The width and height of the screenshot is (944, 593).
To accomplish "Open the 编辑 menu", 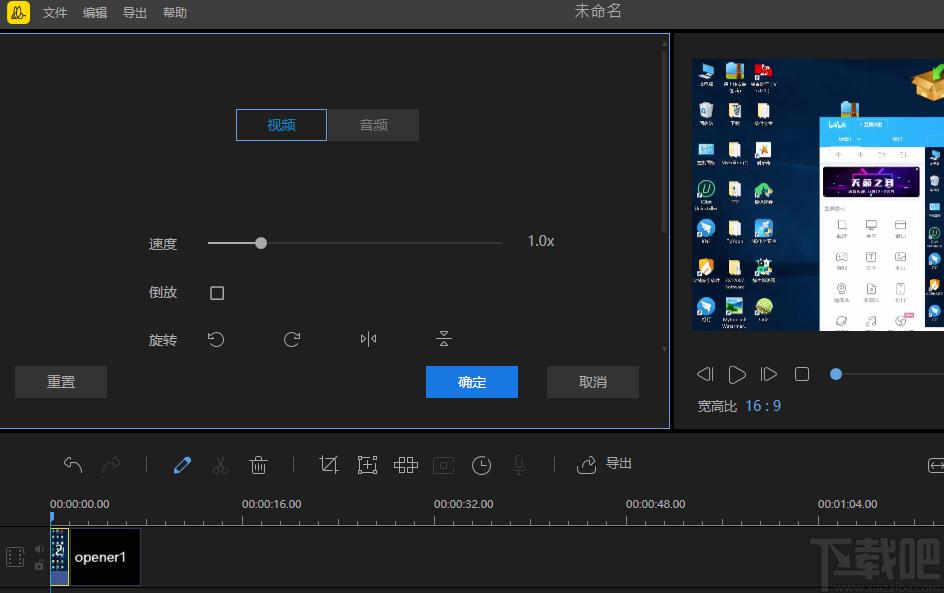I will point(95,13).
